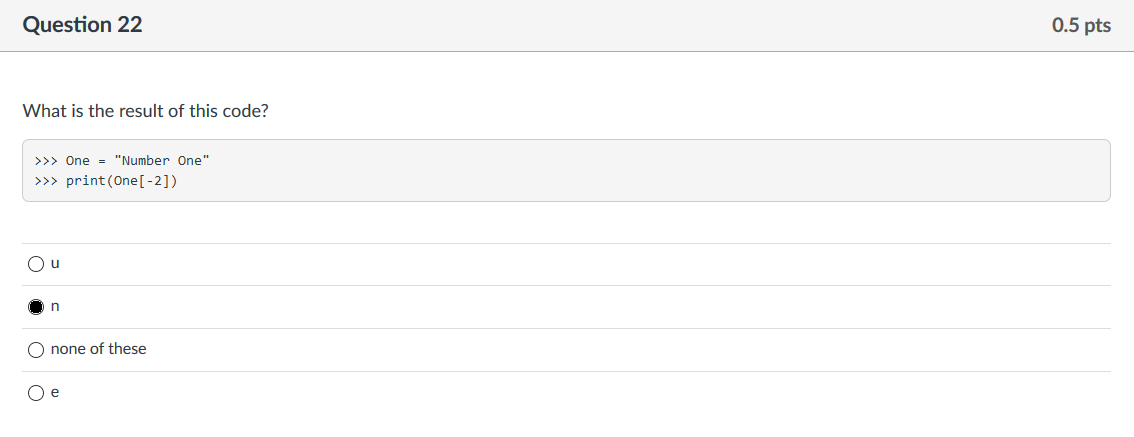Click "What is the result of this code?" text
Image resolution: width=1134 pixels, height=437 pixels.
pos(145,111)
